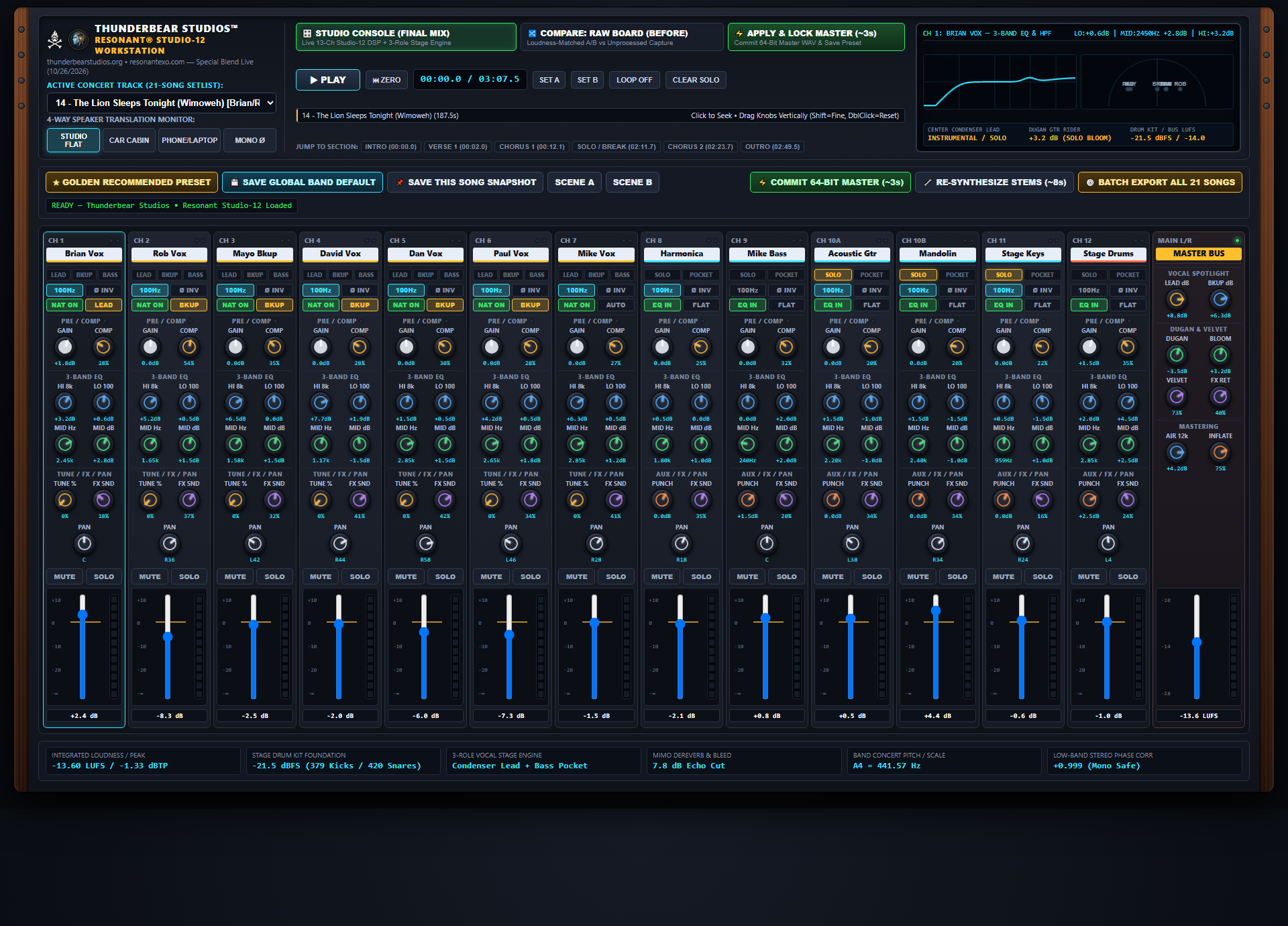The height and width of the screenshot is (926, 1288).
Task: Click the round Resonant badge logo
Action: (78, 40)
